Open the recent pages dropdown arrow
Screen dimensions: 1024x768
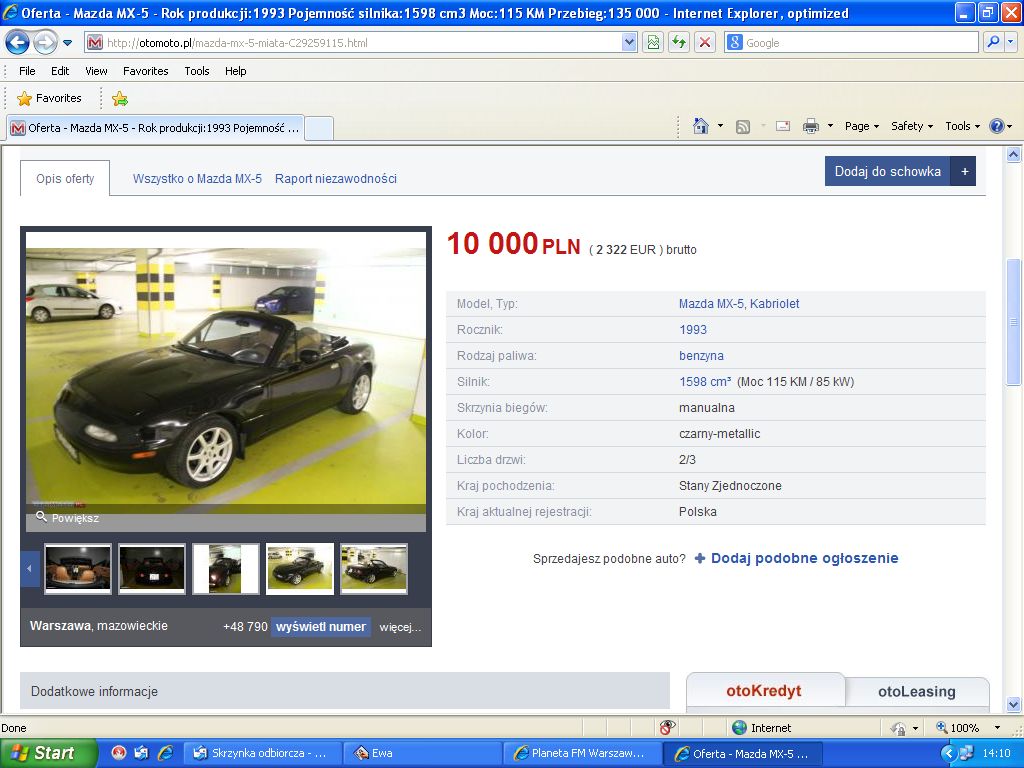pos(67,43)
